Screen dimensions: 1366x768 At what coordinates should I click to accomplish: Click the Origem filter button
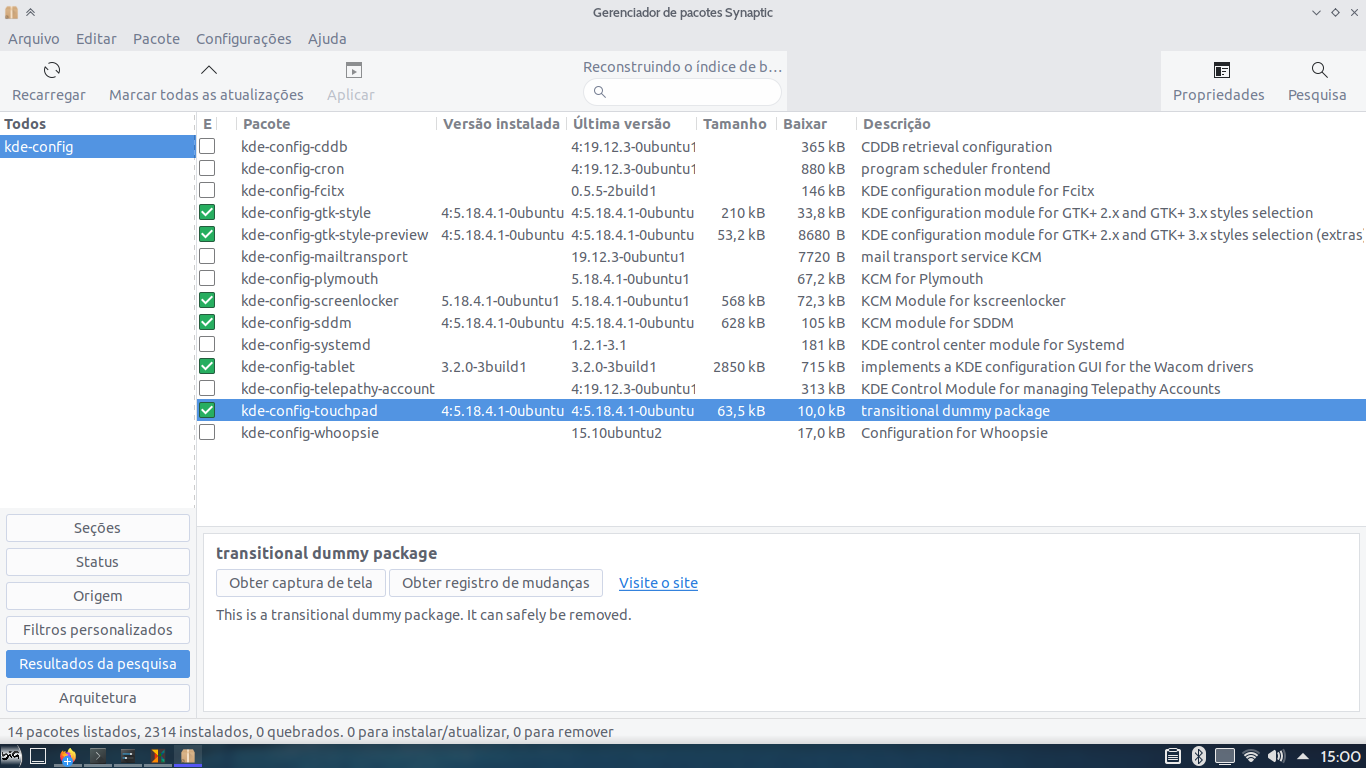point(98,596)
